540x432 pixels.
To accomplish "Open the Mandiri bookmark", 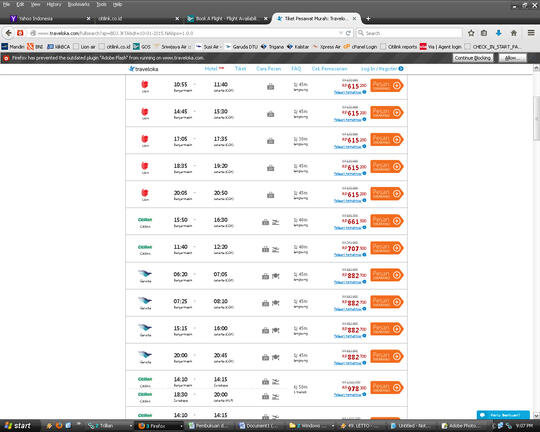I will [13, 47].
